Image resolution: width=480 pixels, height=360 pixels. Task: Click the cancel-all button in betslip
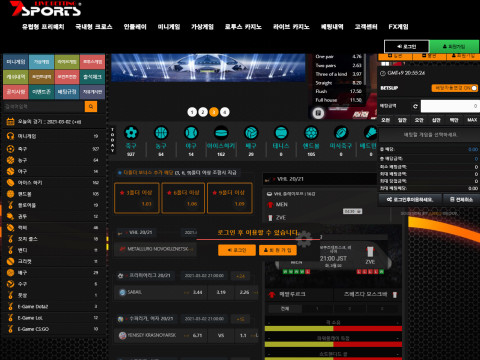461,199
